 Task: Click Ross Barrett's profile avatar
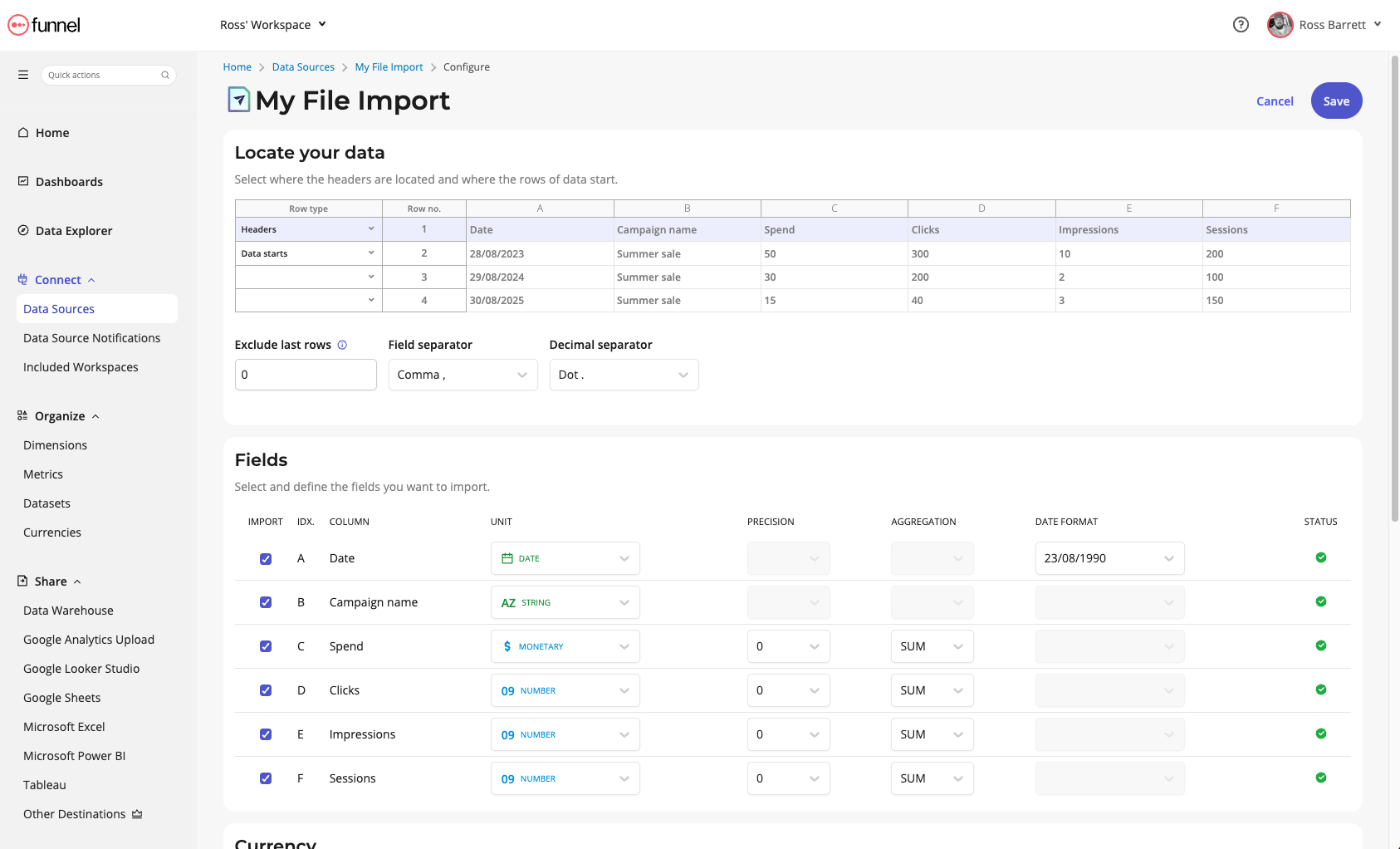tap(1280, 25)
